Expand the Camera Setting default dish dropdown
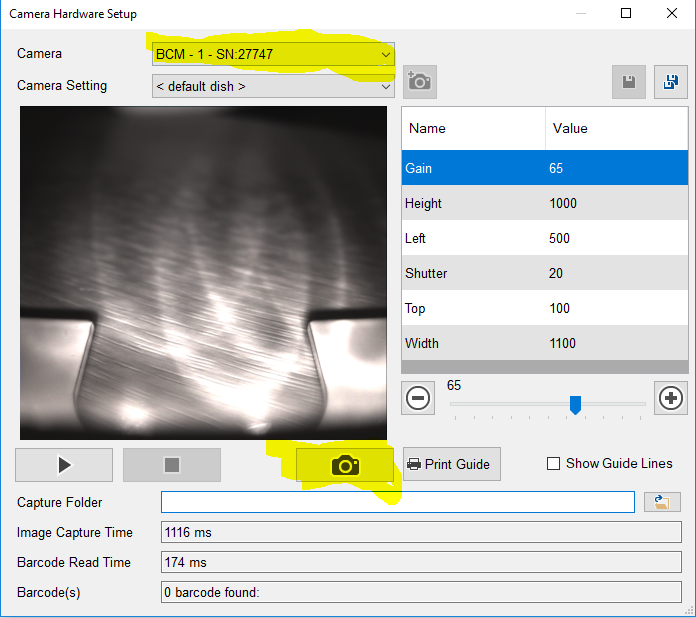 click(273, 86)
